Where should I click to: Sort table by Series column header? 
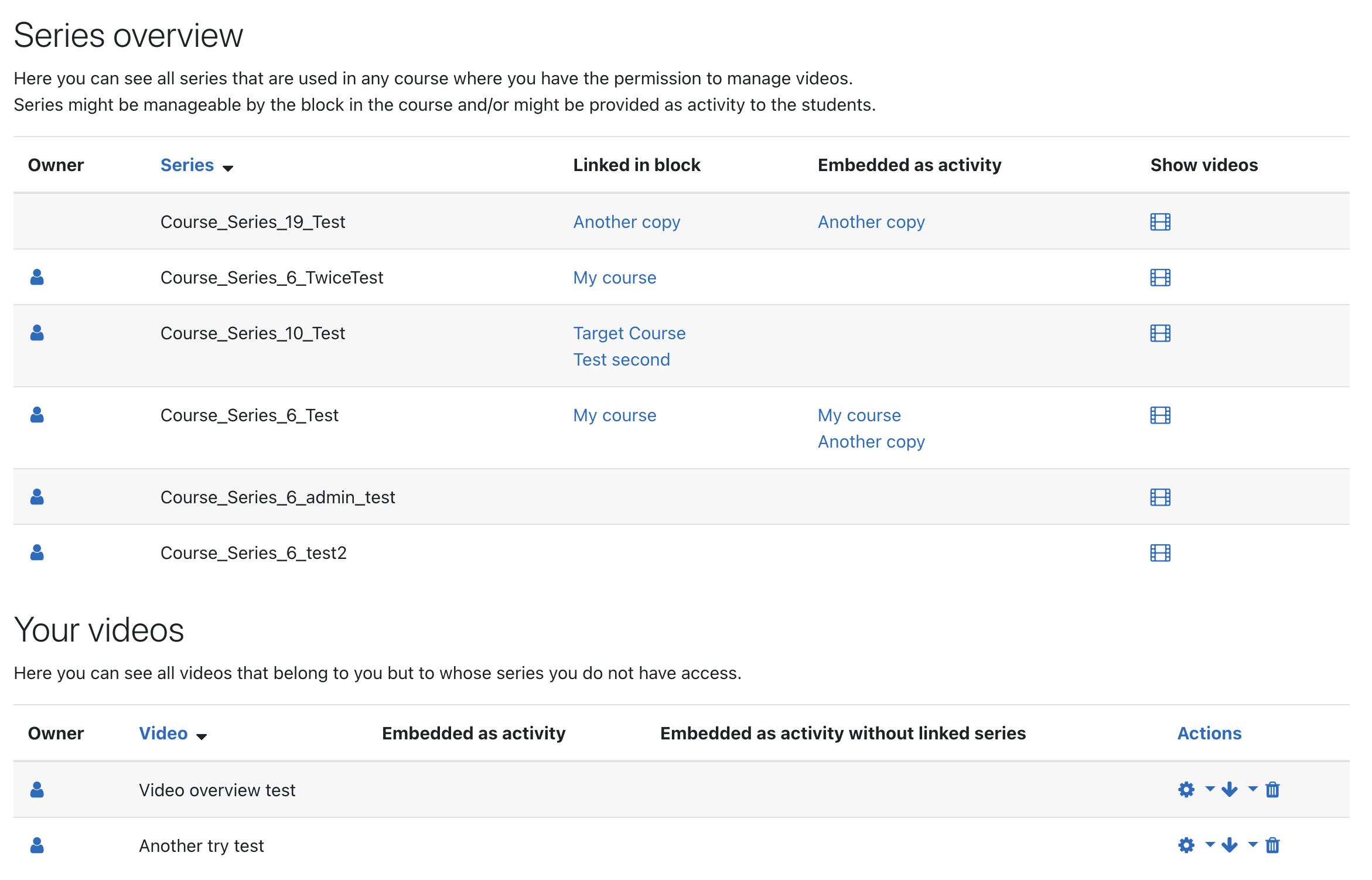[x=187, y=165]
